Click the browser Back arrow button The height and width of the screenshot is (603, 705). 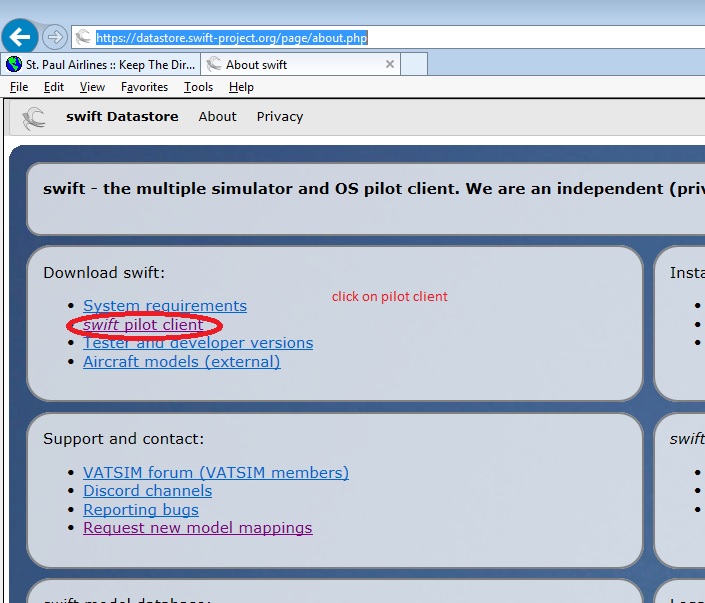point(20,36)
